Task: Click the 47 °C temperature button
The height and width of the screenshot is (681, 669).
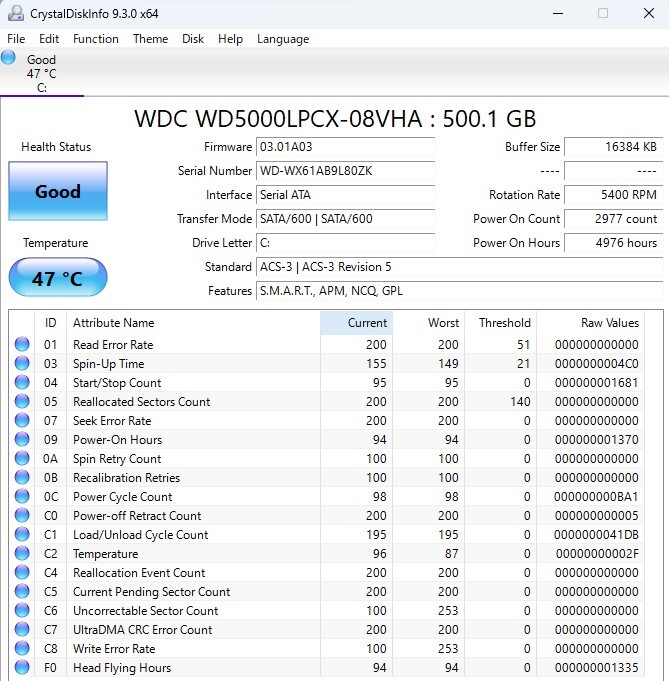Action: [57, 278]
